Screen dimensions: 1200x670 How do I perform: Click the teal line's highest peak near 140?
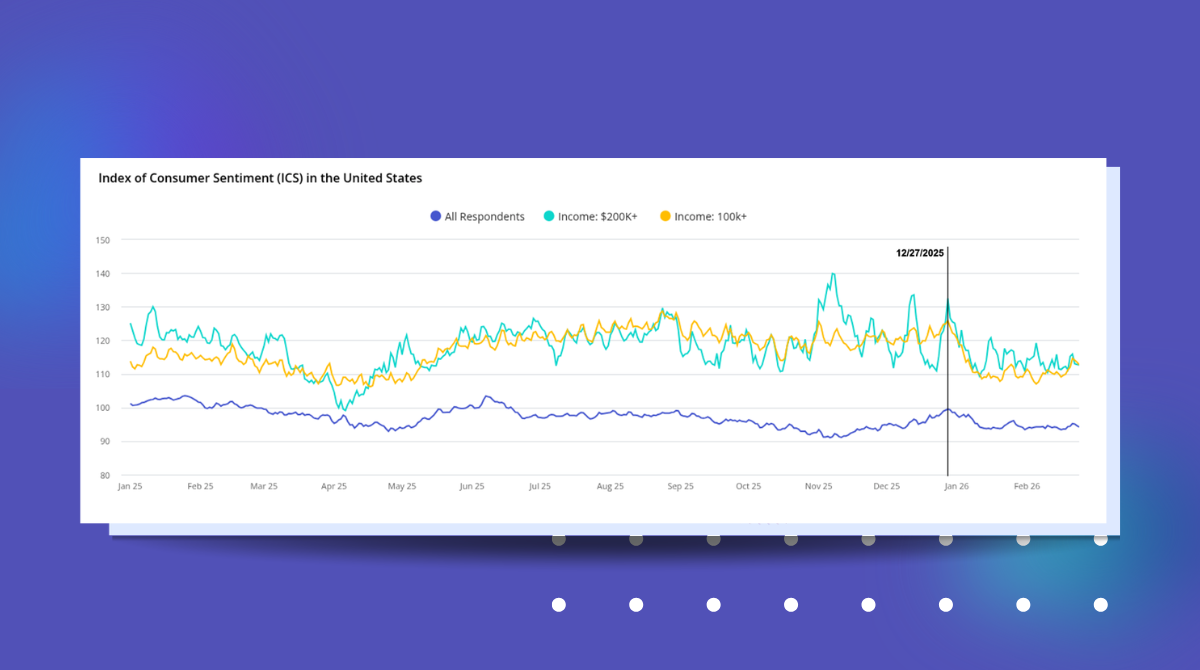(832, 273)
